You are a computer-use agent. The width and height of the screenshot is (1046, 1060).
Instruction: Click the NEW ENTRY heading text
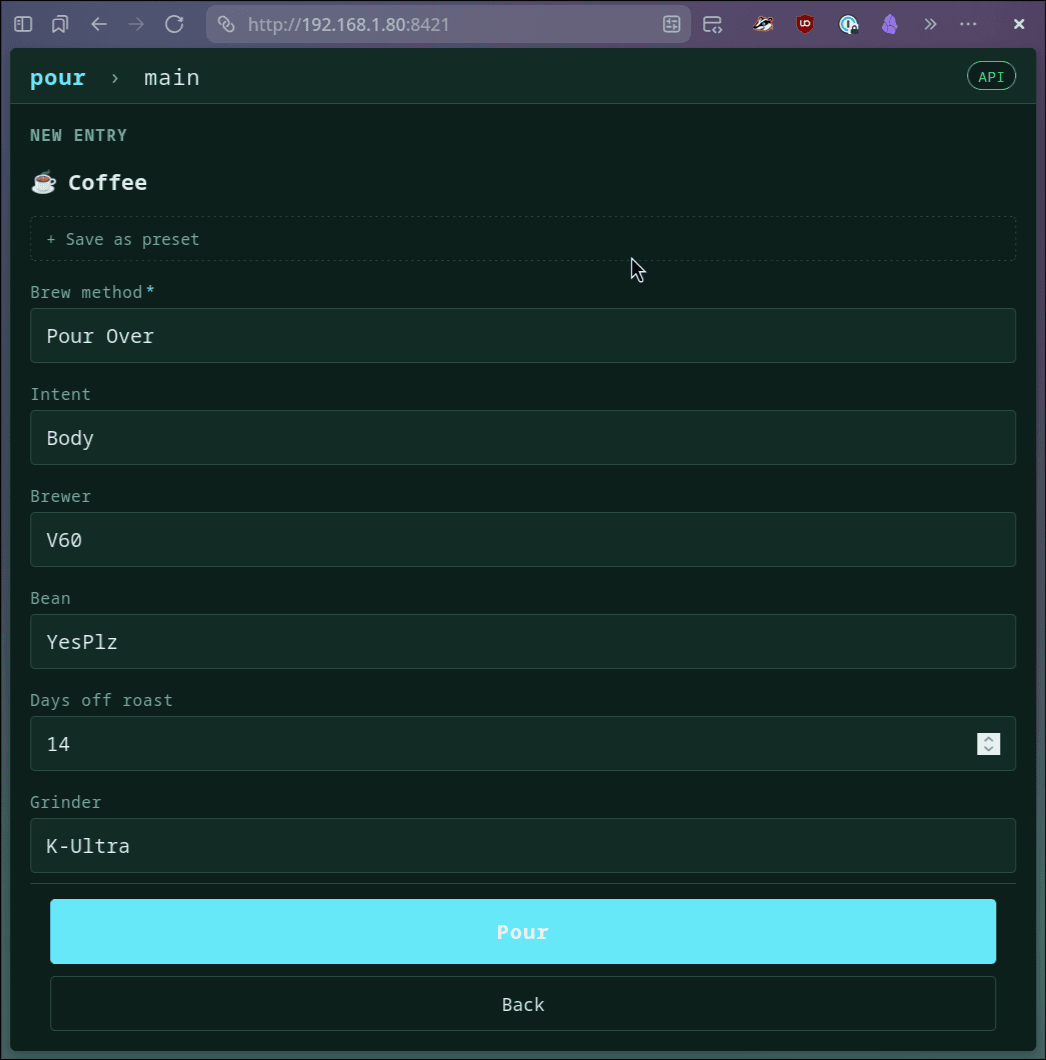pyautogui.click(x=78, y=135)
